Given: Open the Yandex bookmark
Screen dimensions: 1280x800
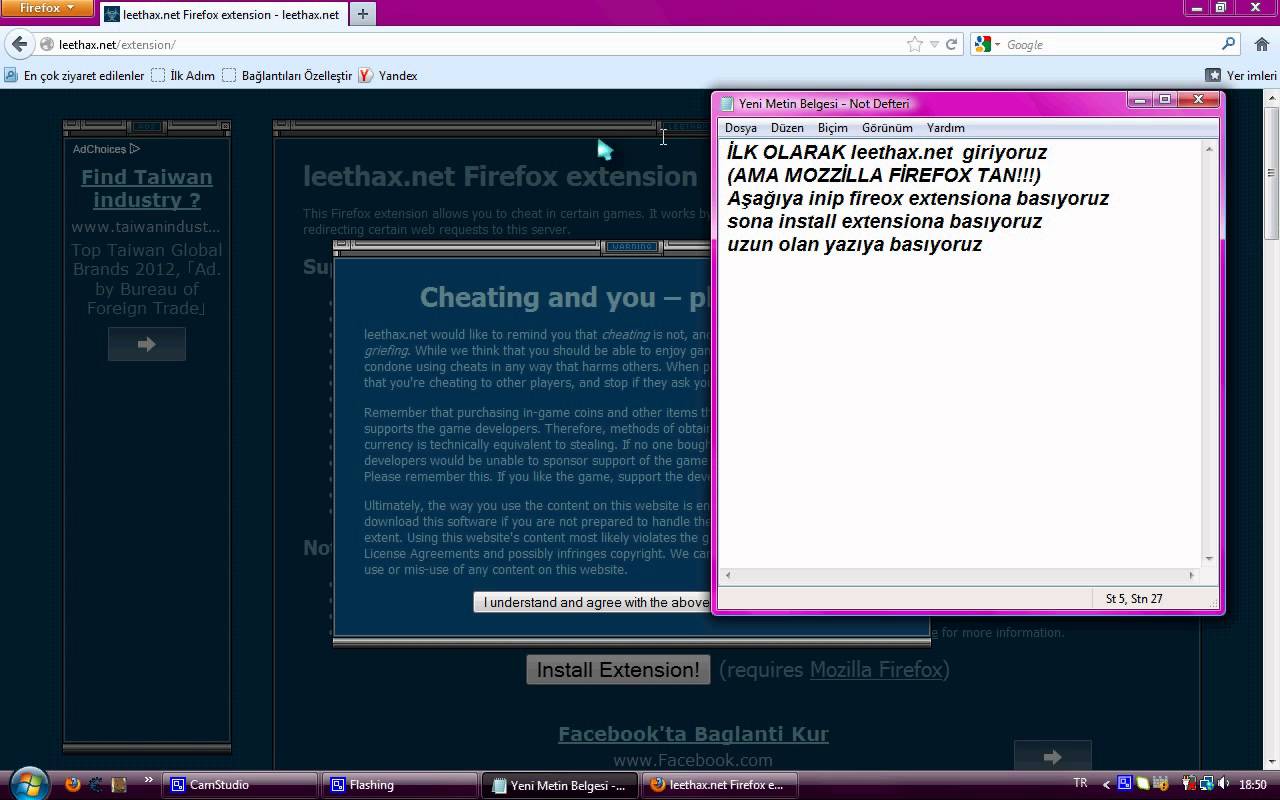Looking at the screenshot, I should tap(388, 75).
